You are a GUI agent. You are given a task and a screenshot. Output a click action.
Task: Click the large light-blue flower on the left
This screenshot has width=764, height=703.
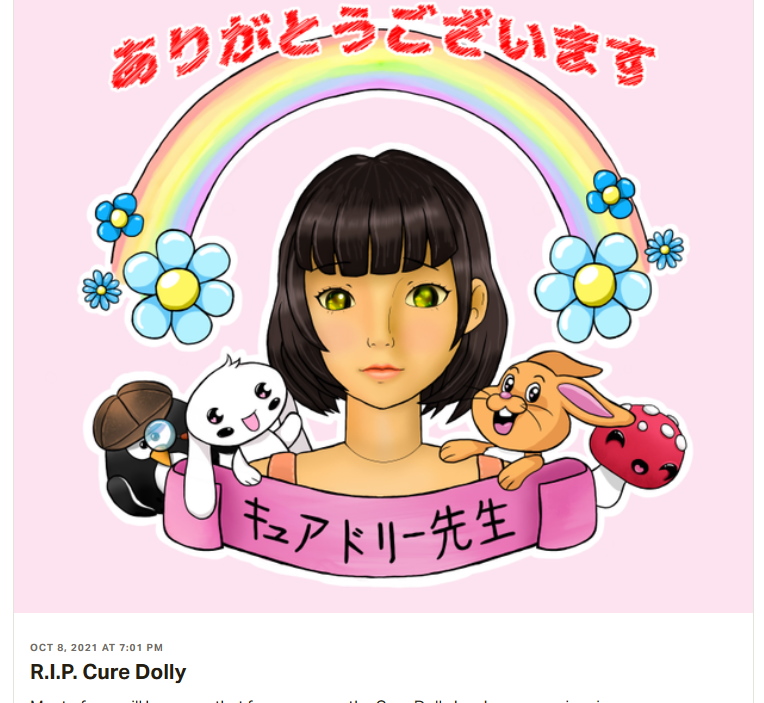tap(178, 287)
